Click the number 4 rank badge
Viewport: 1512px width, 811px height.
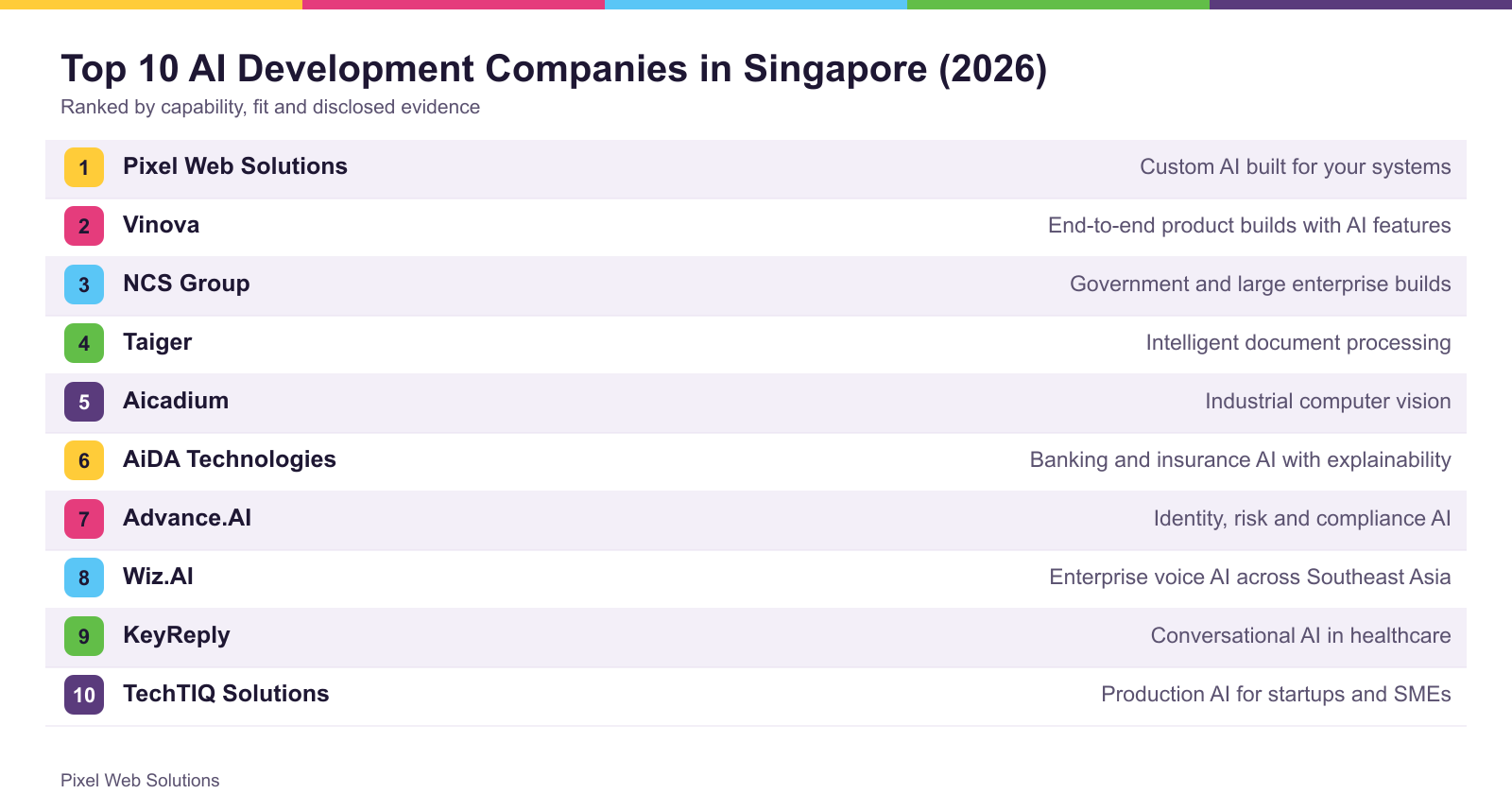click(x=84, y=343)
